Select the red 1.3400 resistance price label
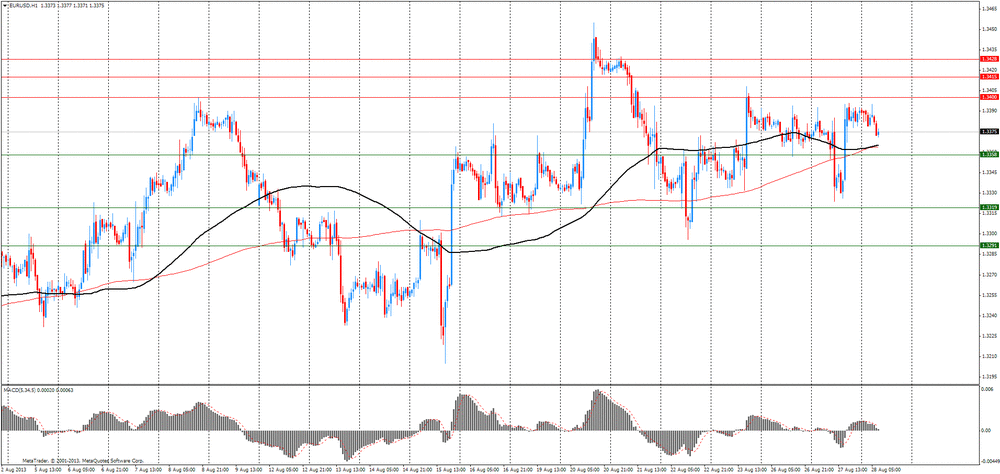This screenshot has height=474, width=1000. 989,97
